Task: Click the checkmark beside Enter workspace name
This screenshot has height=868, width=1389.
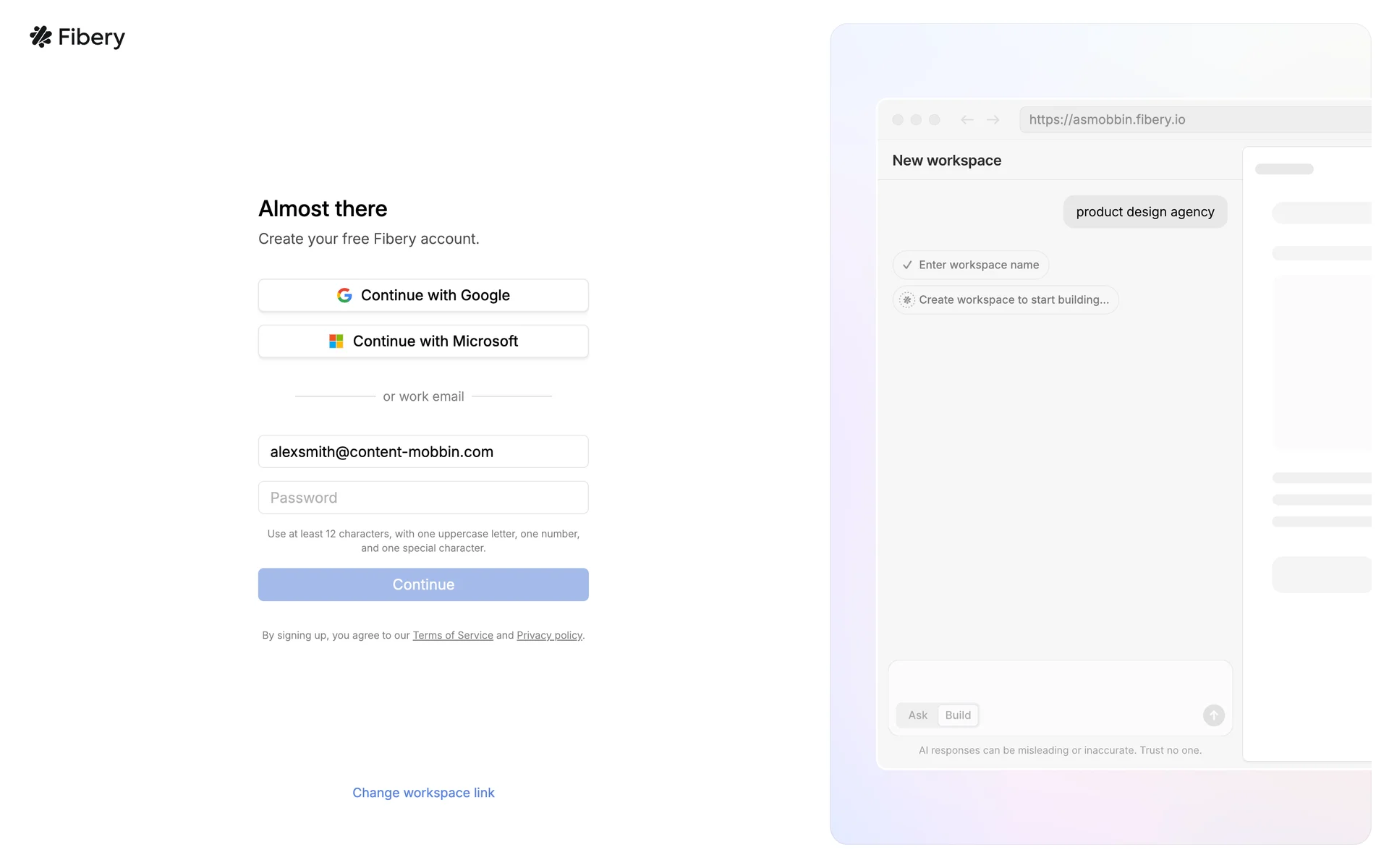Action: pos(907,265)
